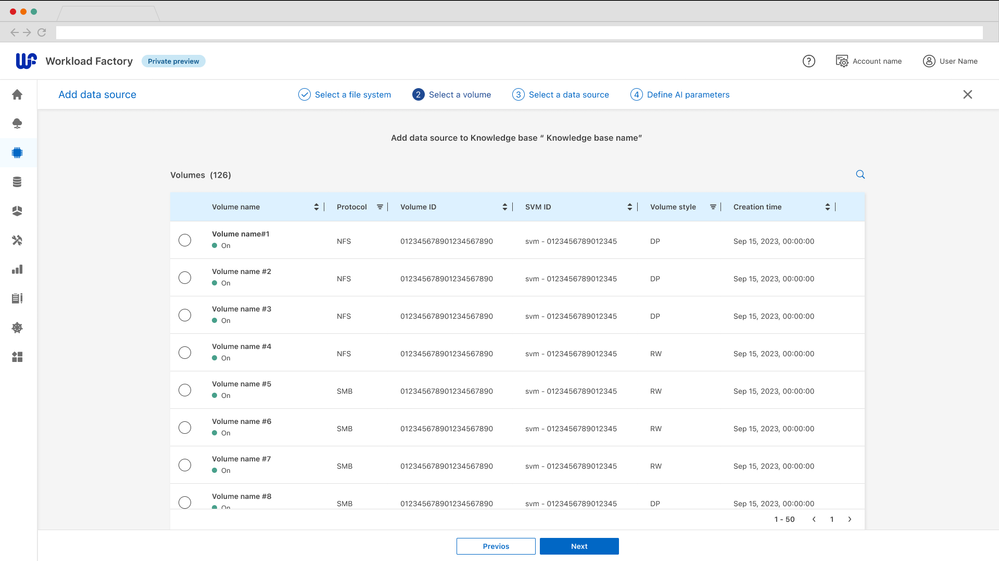The height and width of the screenshot is (561, 999).
Task: Click the tools wrench icon in sidebar
Action: [17, 241]
